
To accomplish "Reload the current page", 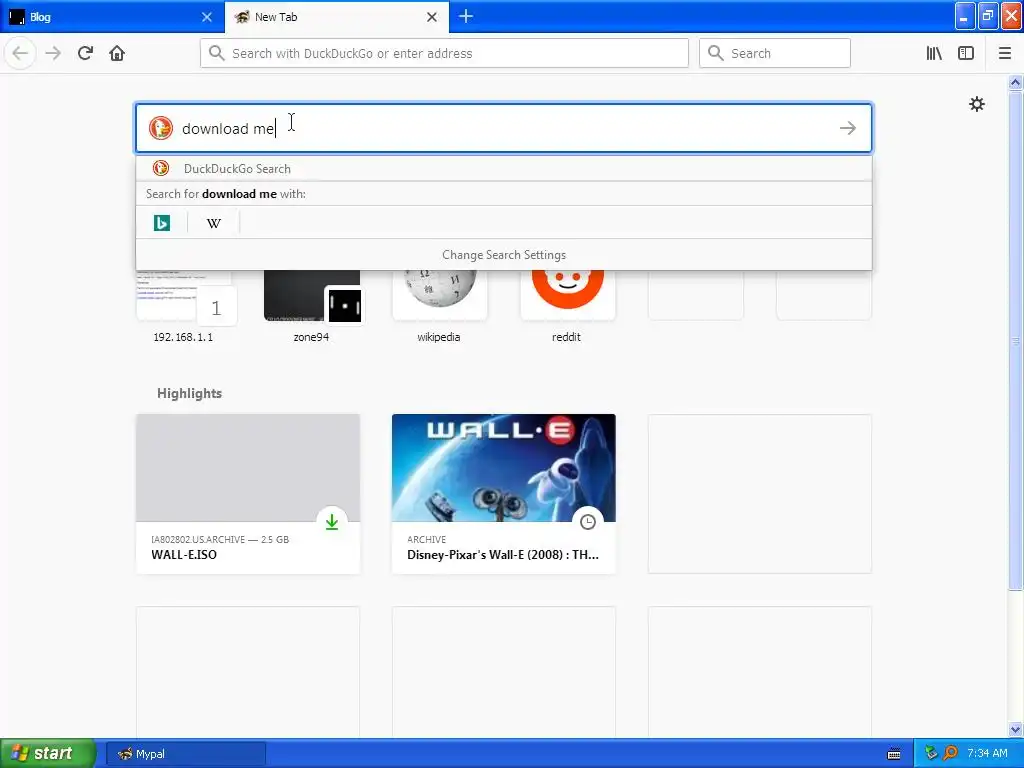I will 85,53.
